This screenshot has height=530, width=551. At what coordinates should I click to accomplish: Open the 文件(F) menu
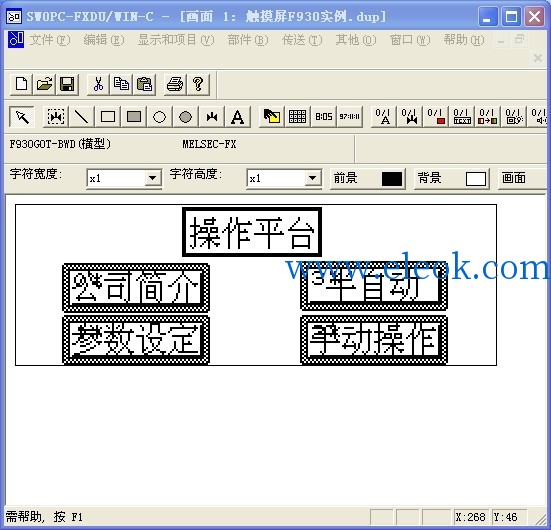pyautogui.click(x=50, y=40)
